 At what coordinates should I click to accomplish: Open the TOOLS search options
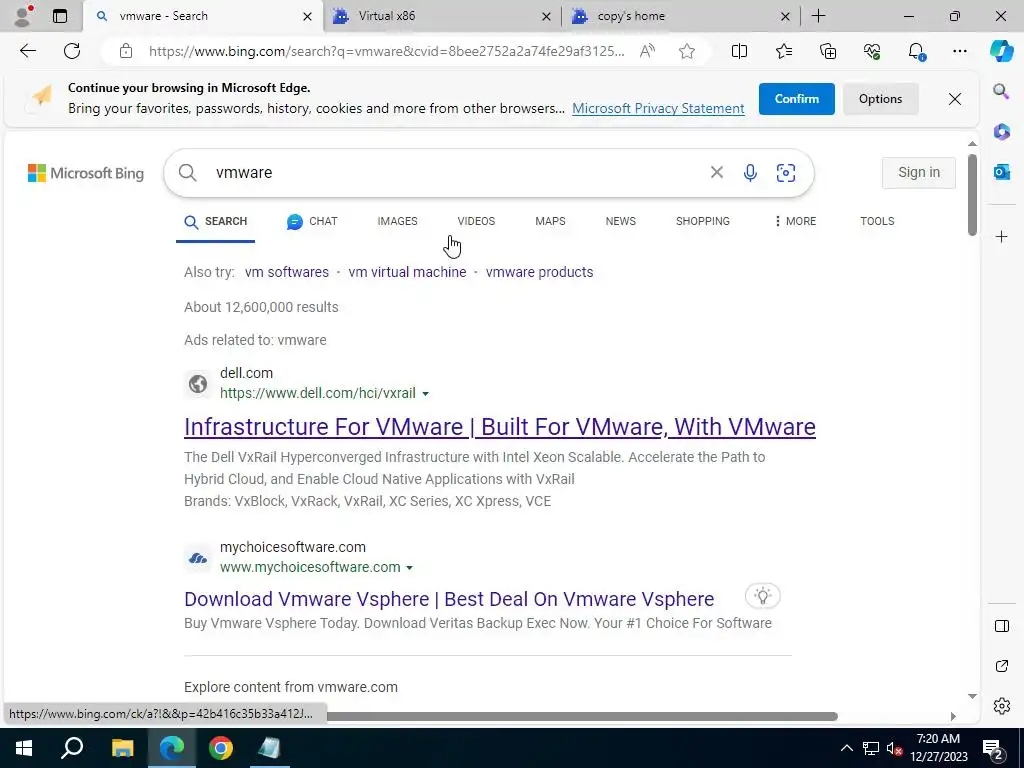(877, 221)
